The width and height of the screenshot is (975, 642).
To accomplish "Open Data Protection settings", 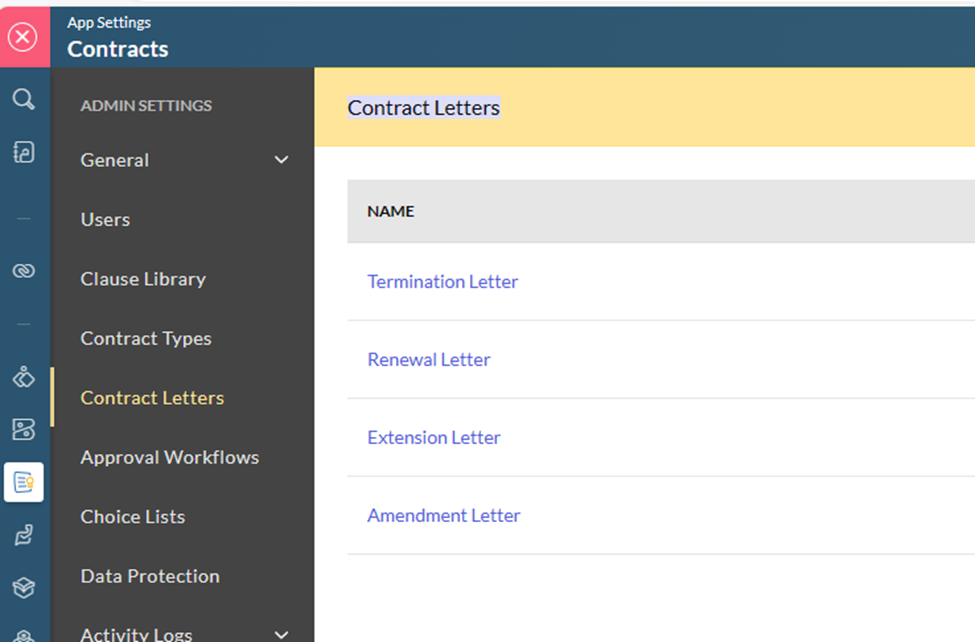I will [x=150, y=576].
